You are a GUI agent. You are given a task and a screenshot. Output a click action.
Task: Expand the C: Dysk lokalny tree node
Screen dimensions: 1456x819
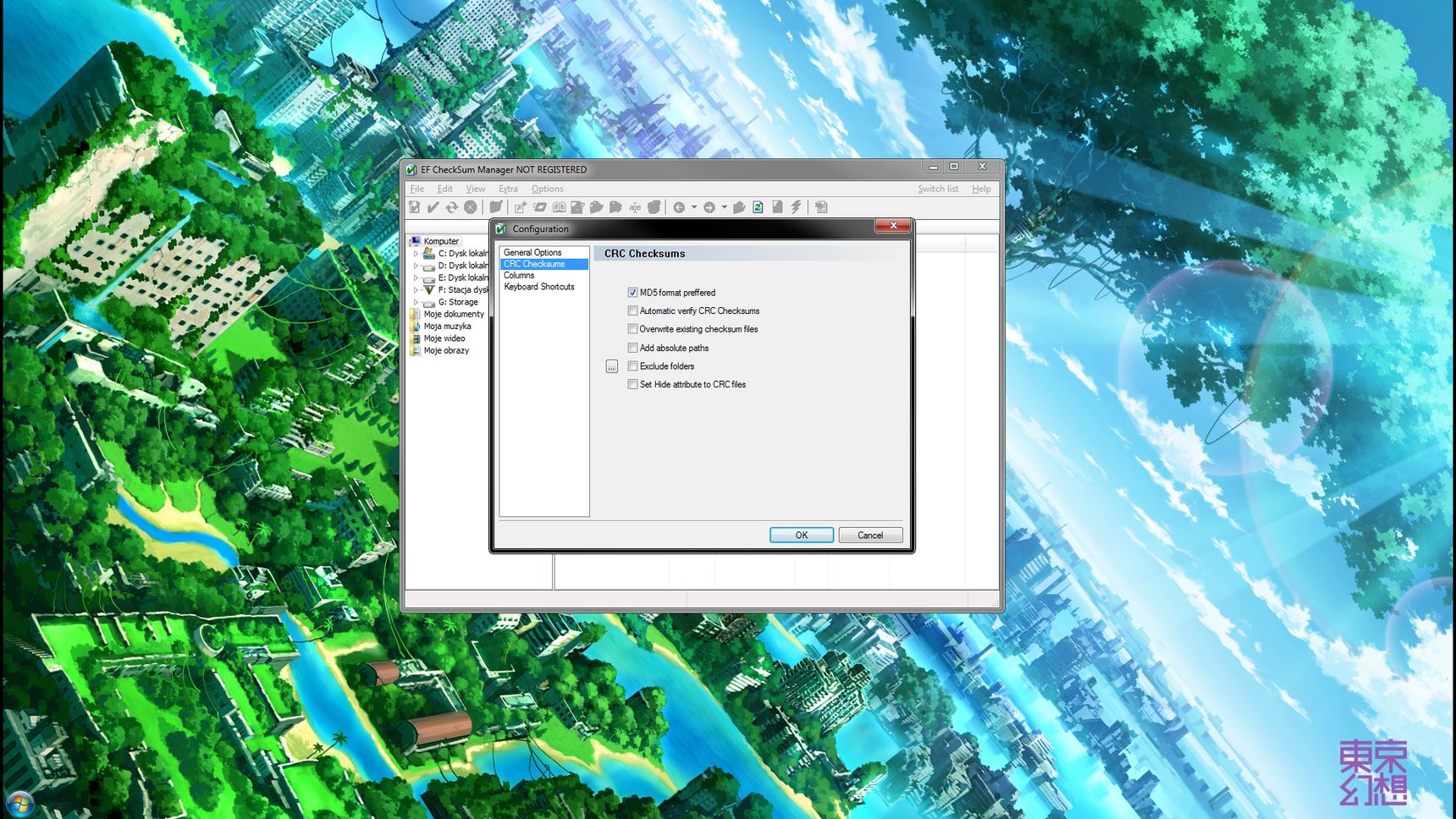[416, 253]
